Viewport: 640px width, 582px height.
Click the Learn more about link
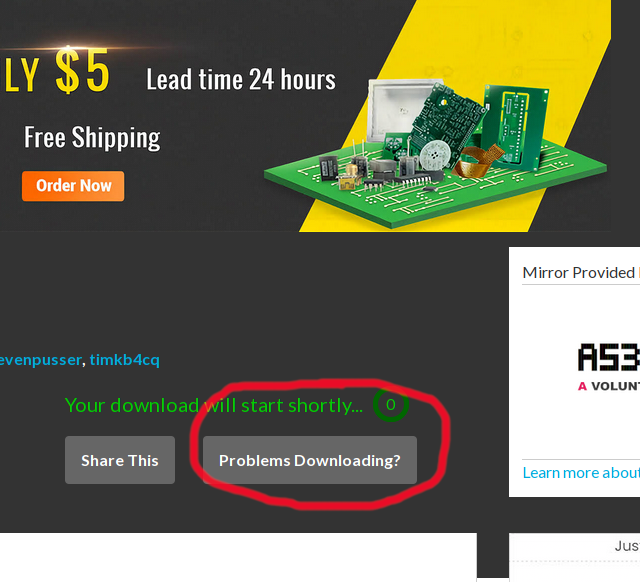581,473
